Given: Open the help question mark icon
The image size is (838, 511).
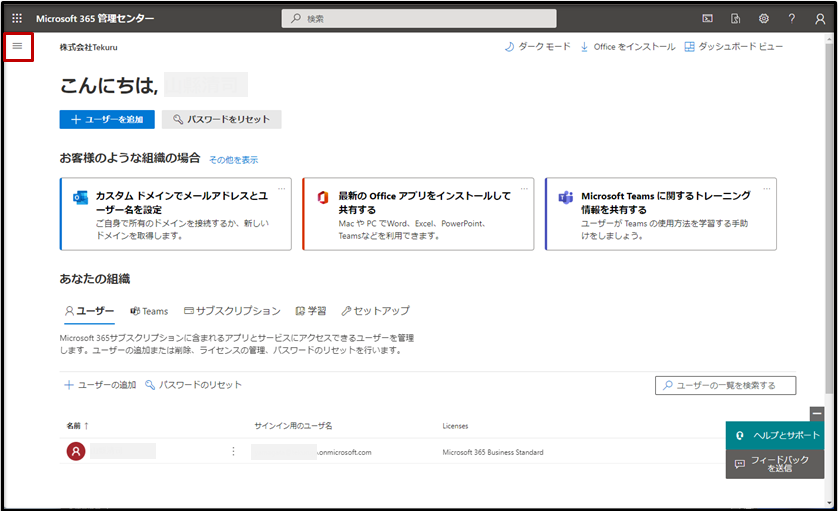Looking at the screenshot, I should (792, 19).
